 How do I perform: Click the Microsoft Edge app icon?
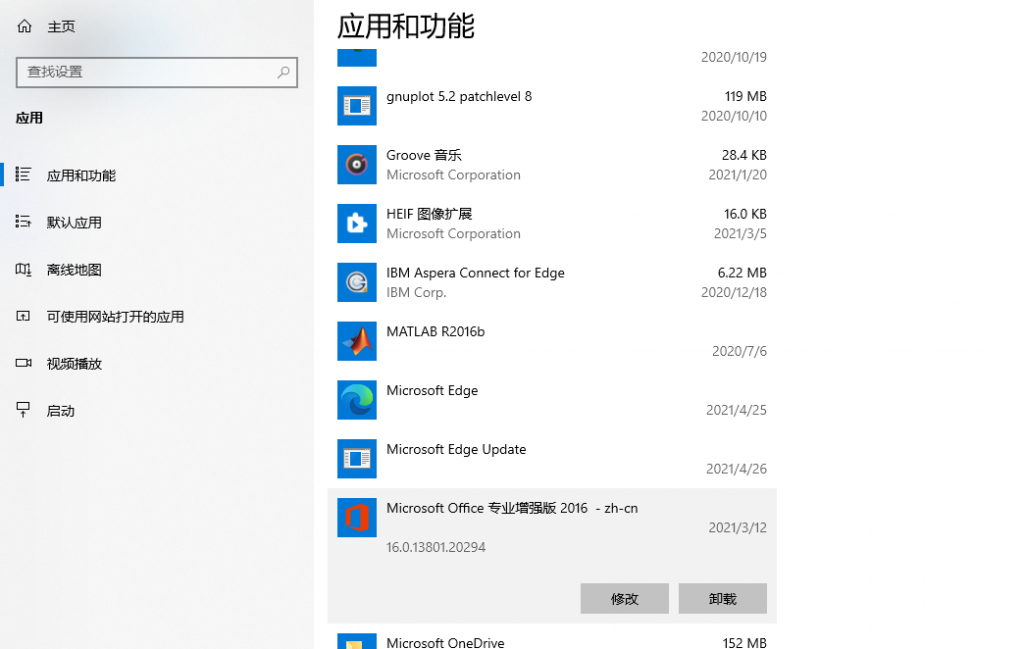click(357, 400)
